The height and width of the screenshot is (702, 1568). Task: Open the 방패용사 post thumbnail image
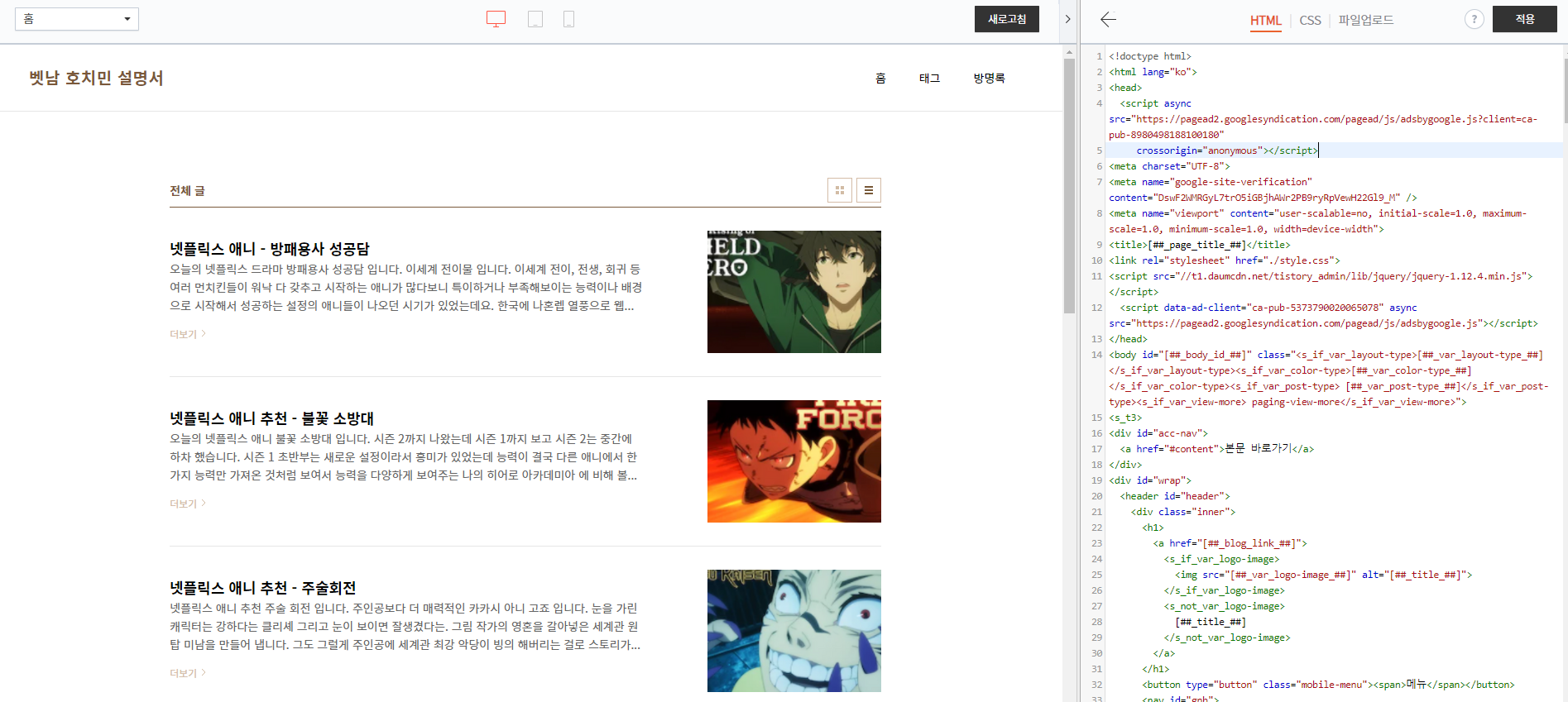(x=794, y=292)
